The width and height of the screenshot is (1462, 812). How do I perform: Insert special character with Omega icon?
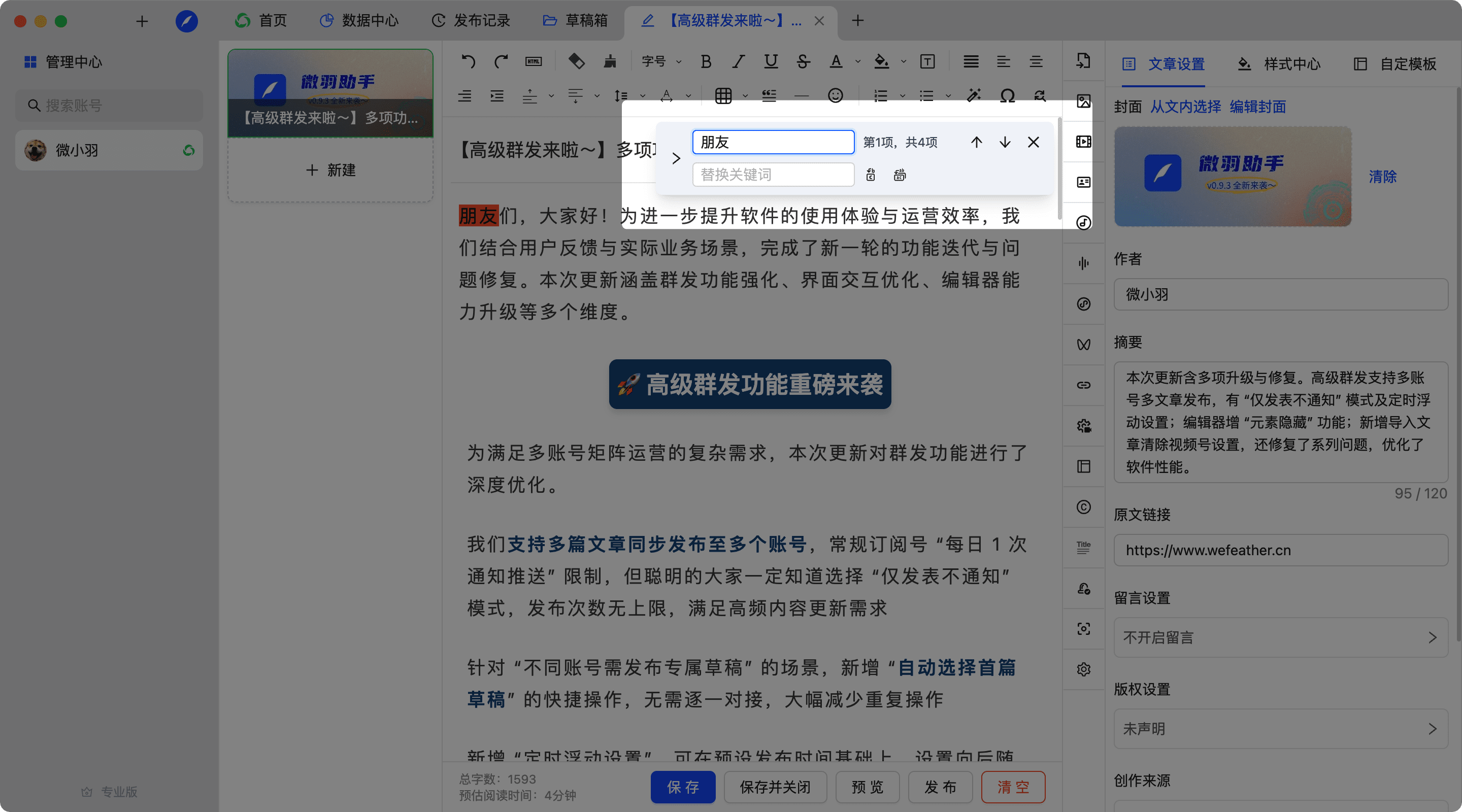1007,95
